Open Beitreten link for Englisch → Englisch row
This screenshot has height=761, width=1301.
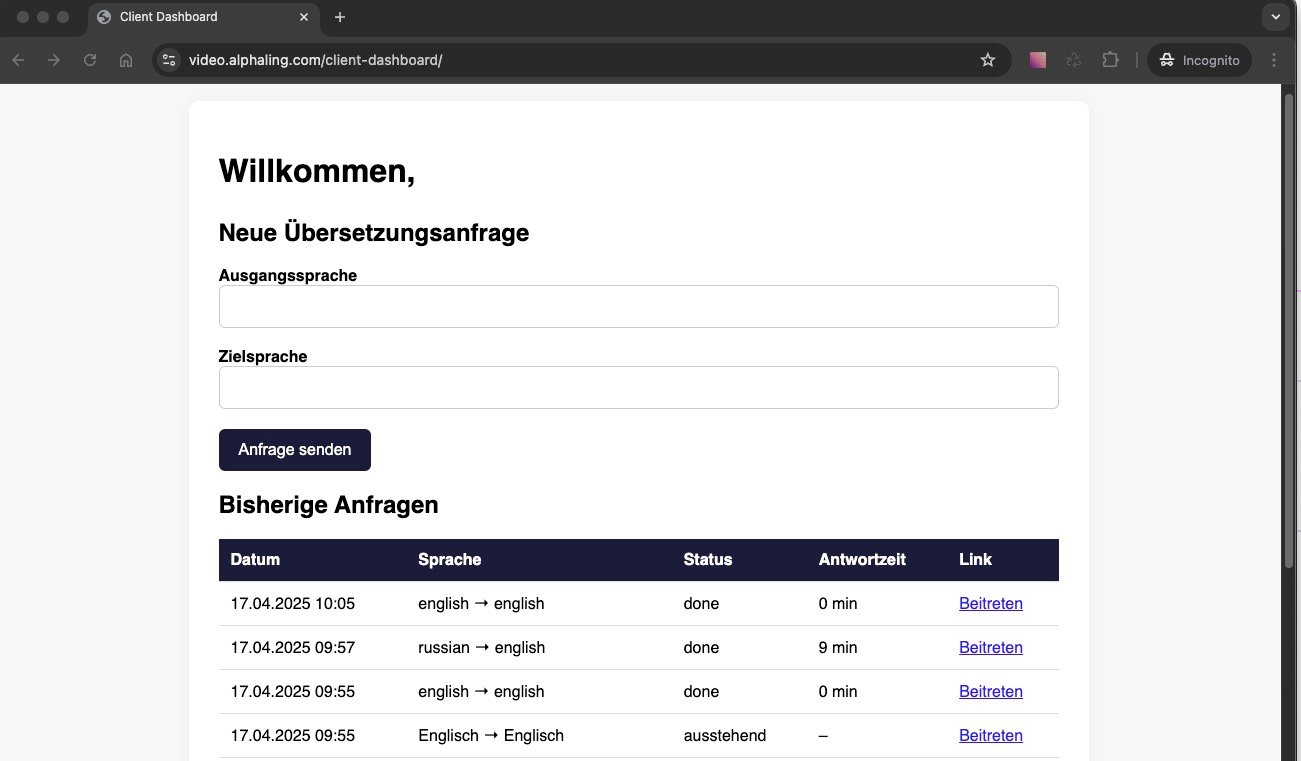[990, 735]
